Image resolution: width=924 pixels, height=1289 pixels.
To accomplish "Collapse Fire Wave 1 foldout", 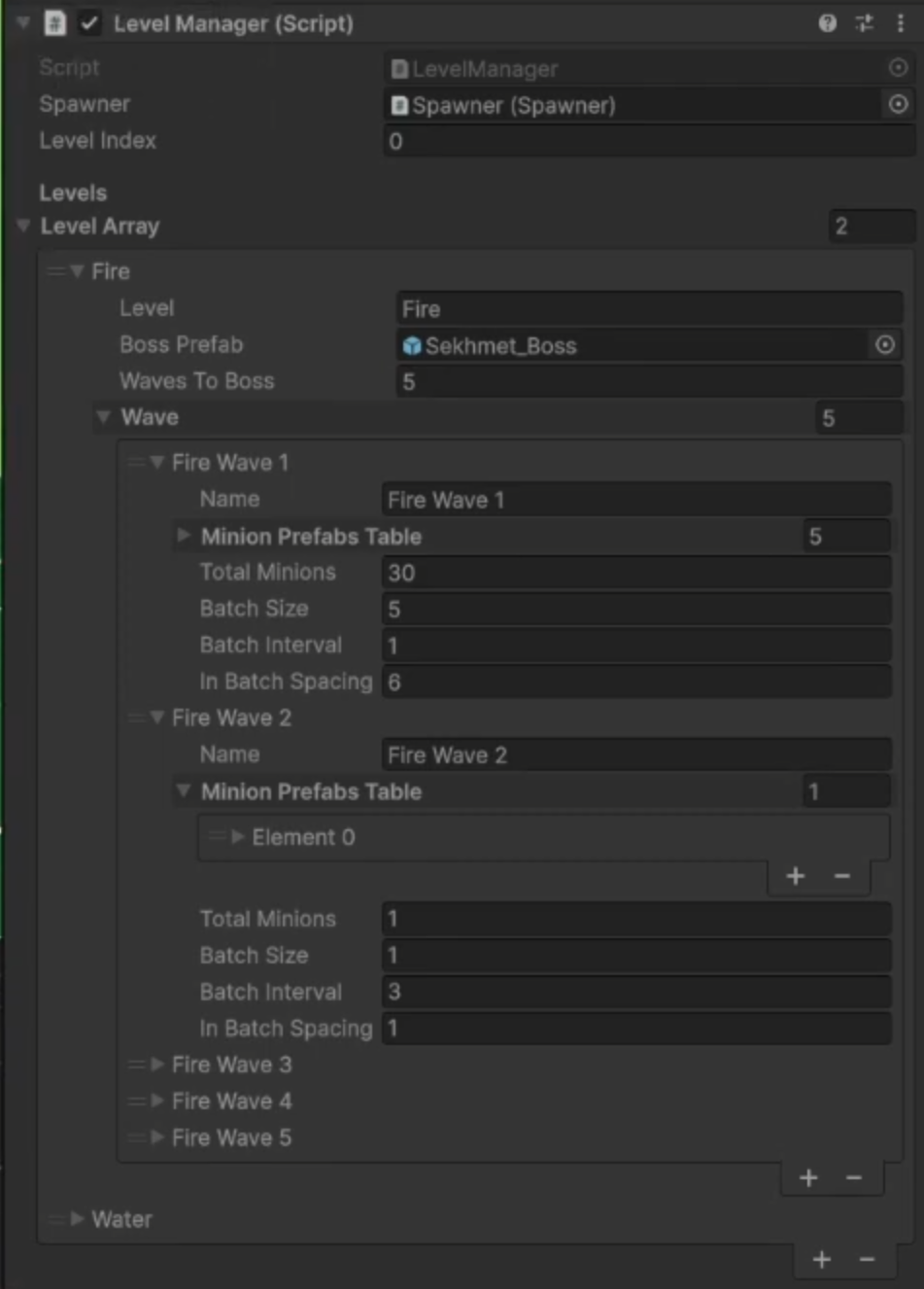I will (156, 463).
